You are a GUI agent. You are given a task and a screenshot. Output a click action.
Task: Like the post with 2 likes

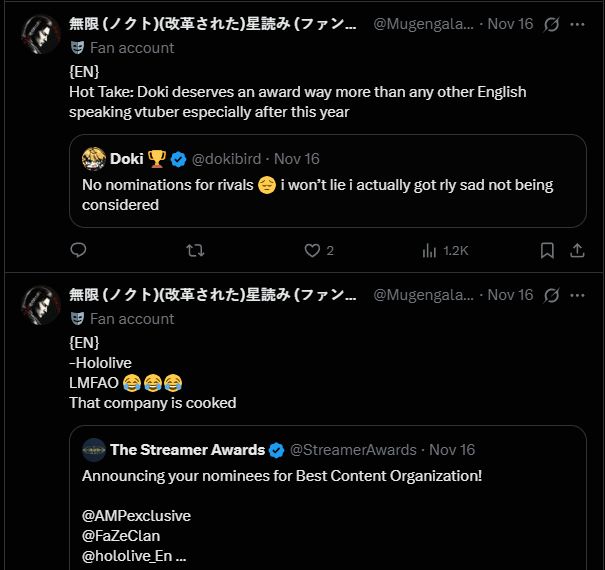pyautogui.click(x=312, y=250)
